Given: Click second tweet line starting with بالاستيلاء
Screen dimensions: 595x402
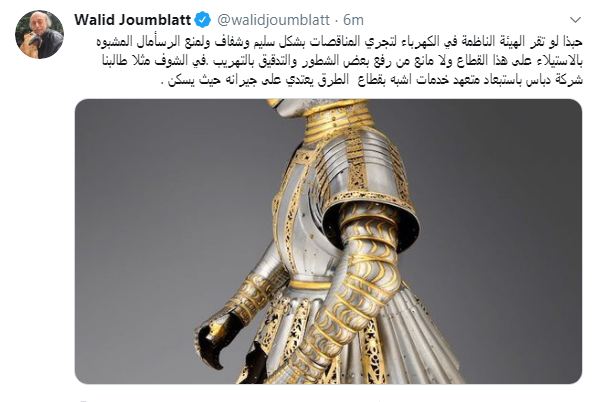Looking at the screenshot, I should click(x=342, y=61).
